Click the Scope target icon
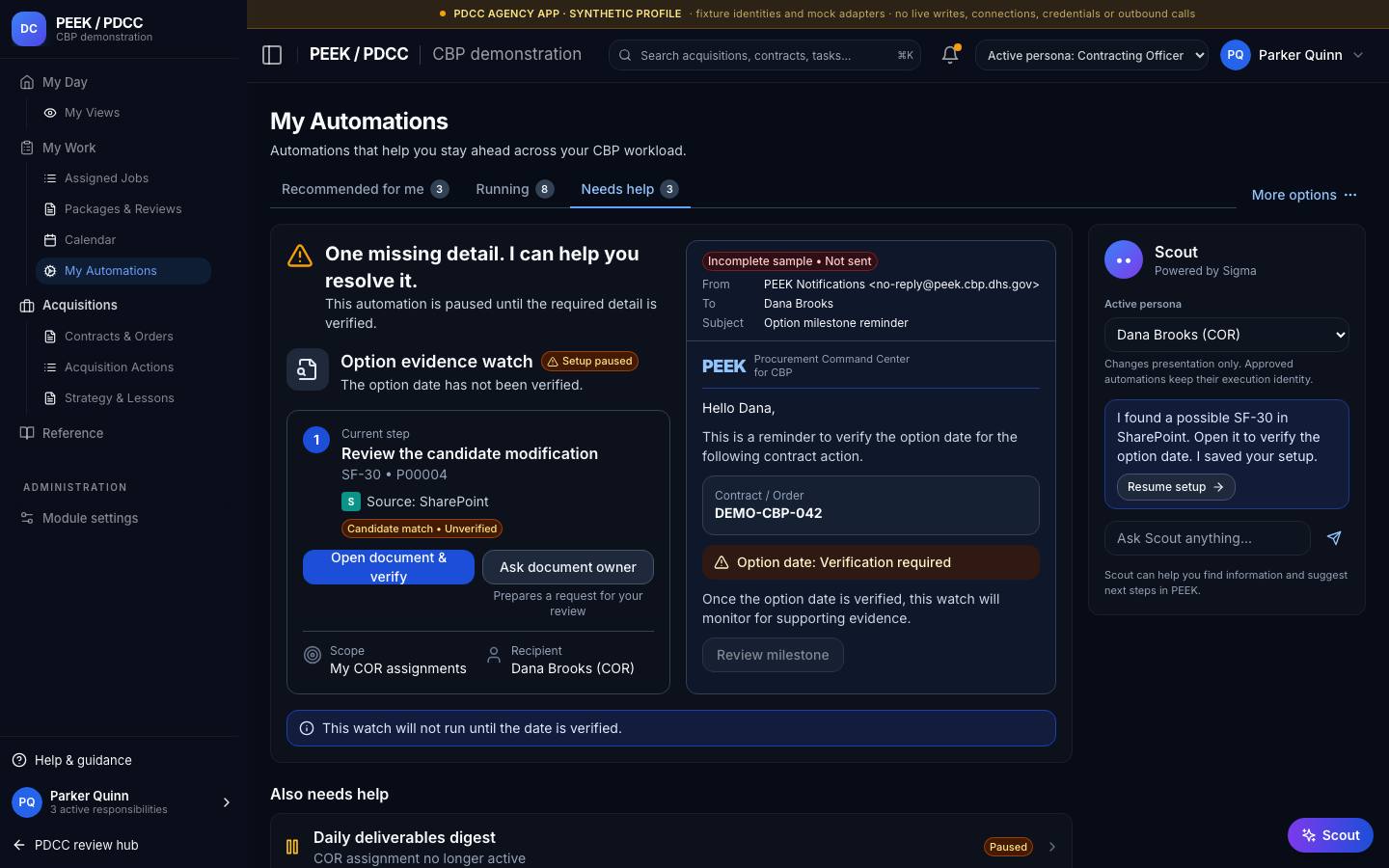The width and height of the screenshot is (1389, 868). pyautogui.click(x=313, y=655)
